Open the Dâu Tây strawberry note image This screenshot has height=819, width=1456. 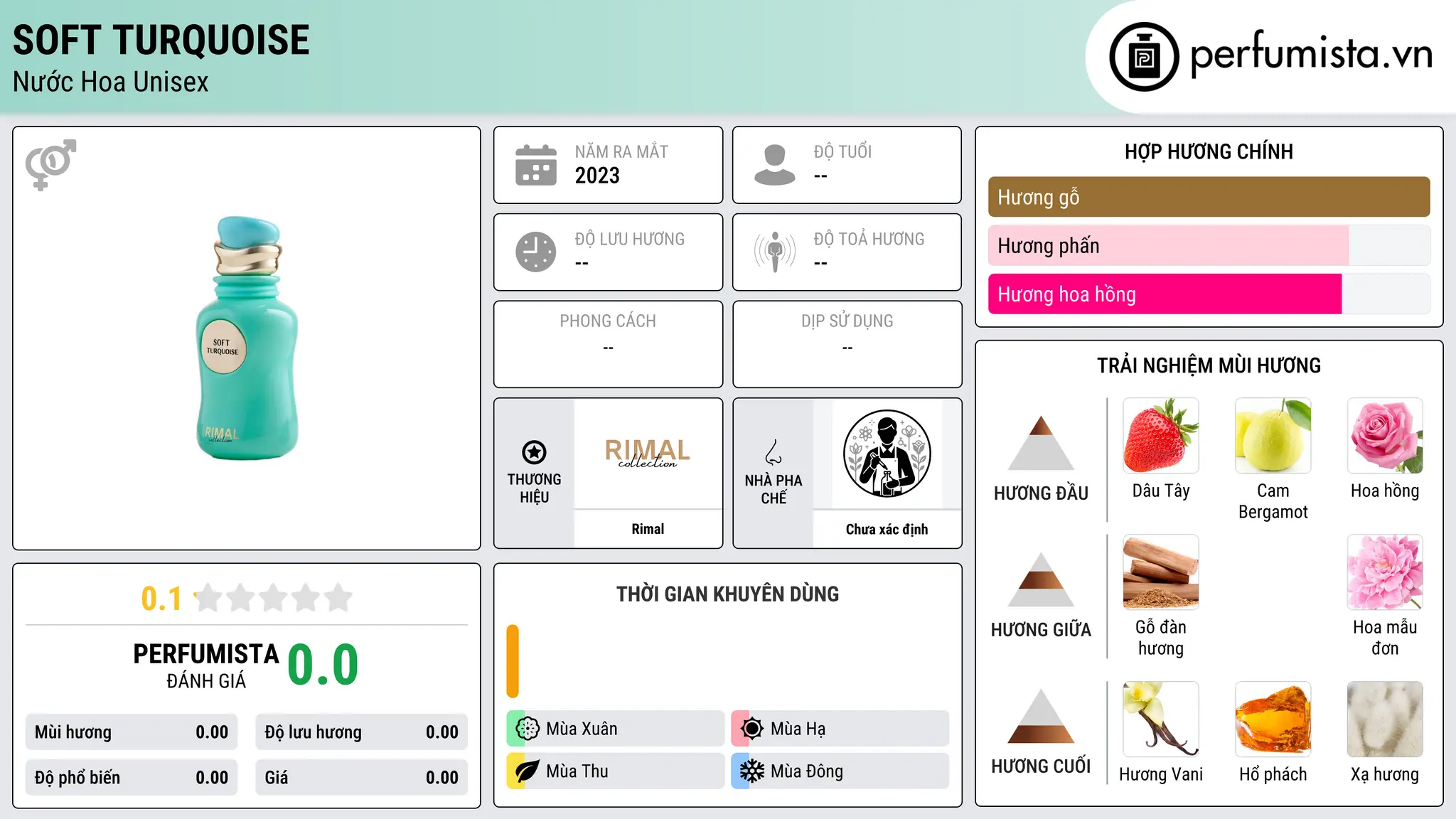pyautogui.click(x=1161, y=436)
